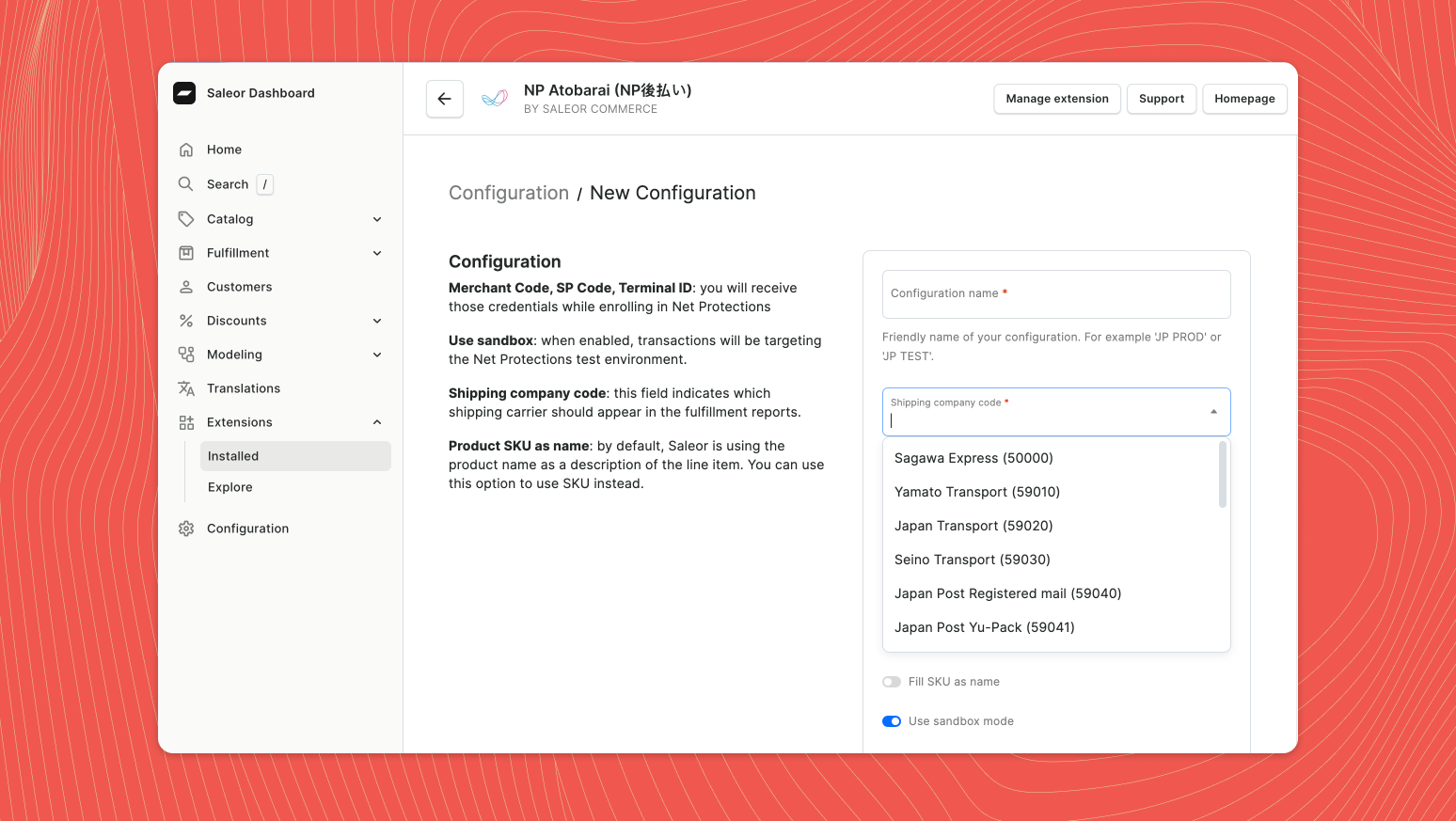Select Installed under Extensions
Viewport: 1456px width, 821px height.
pos(233,456)
